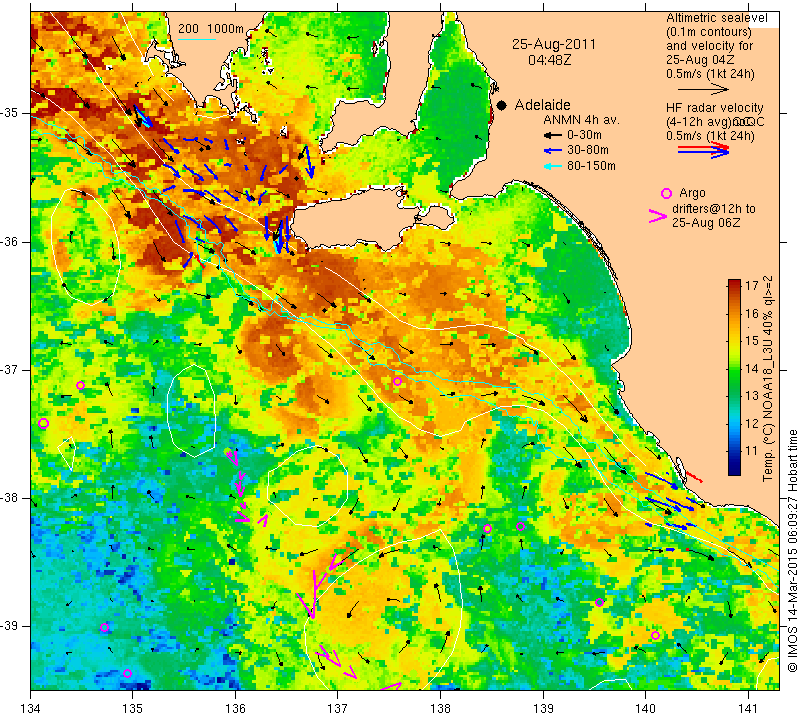Viewport: 800px width, 720px height.
Task: Click the HF radar velocity heading
Action: pyautogui.click(x=714, y=108)
